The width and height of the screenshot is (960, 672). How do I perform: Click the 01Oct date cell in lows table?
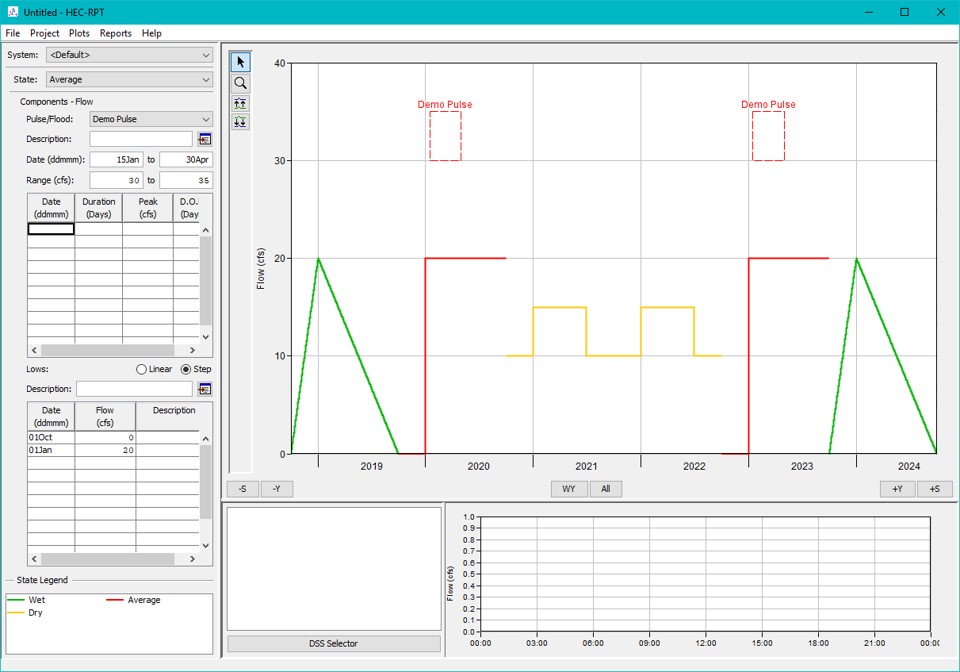51,438
